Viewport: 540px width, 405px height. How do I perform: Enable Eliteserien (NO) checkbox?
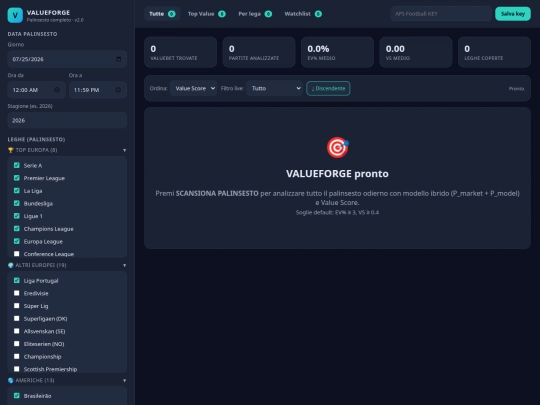(x=17, y=344)
